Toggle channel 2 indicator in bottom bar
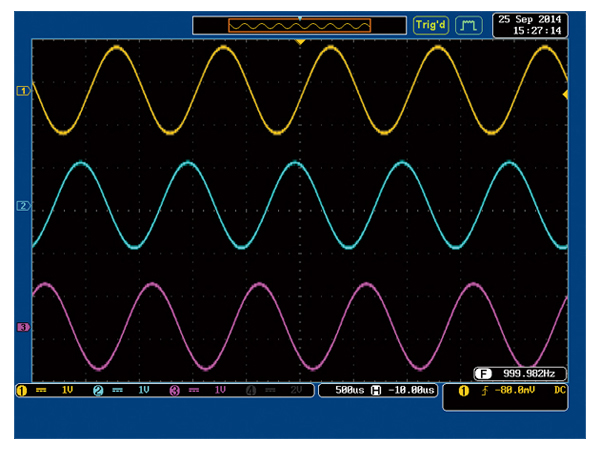Image resolution: width=600 pixels, height=450 pixels. tap(98, 390)
